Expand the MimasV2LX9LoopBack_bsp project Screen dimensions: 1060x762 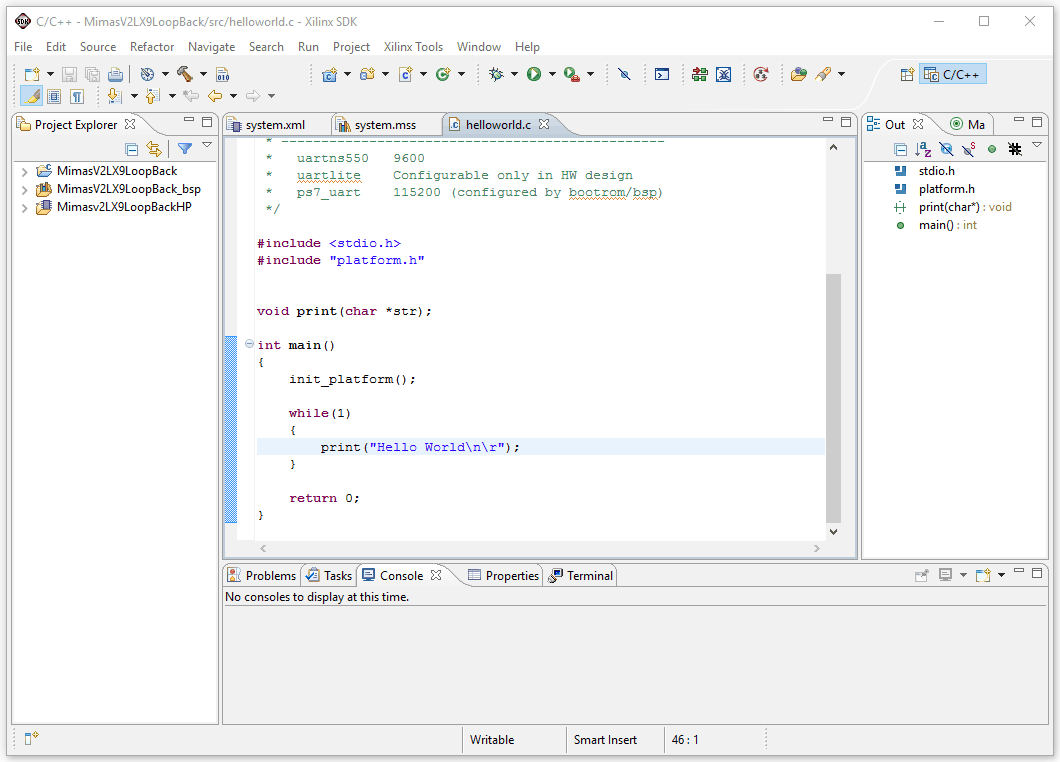[24, 188]
